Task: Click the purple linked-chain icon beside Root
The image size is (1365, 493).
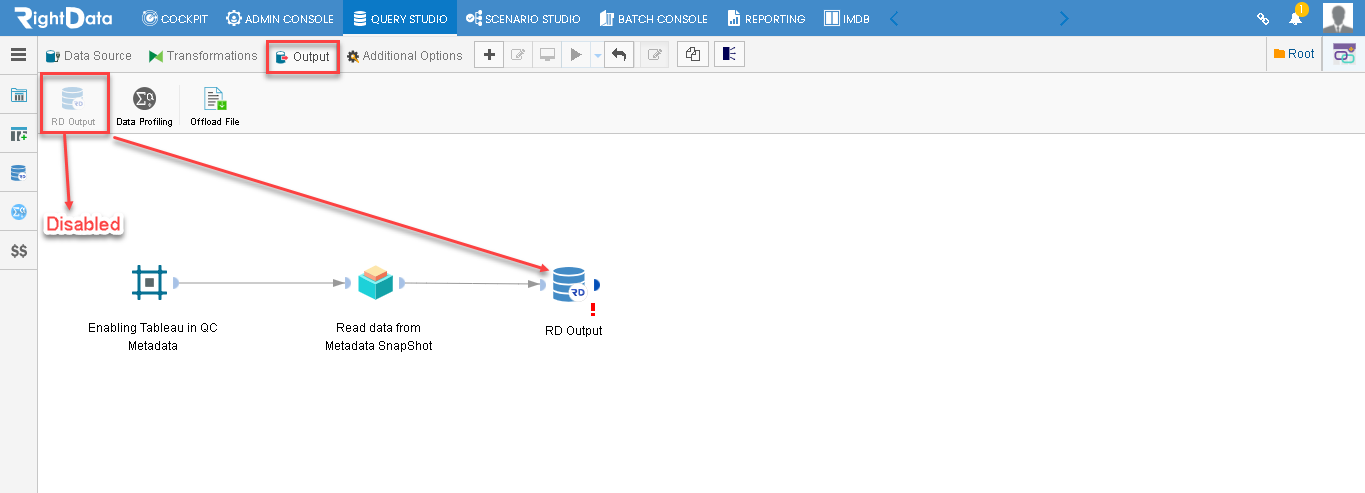Action: click(1343, 55)
